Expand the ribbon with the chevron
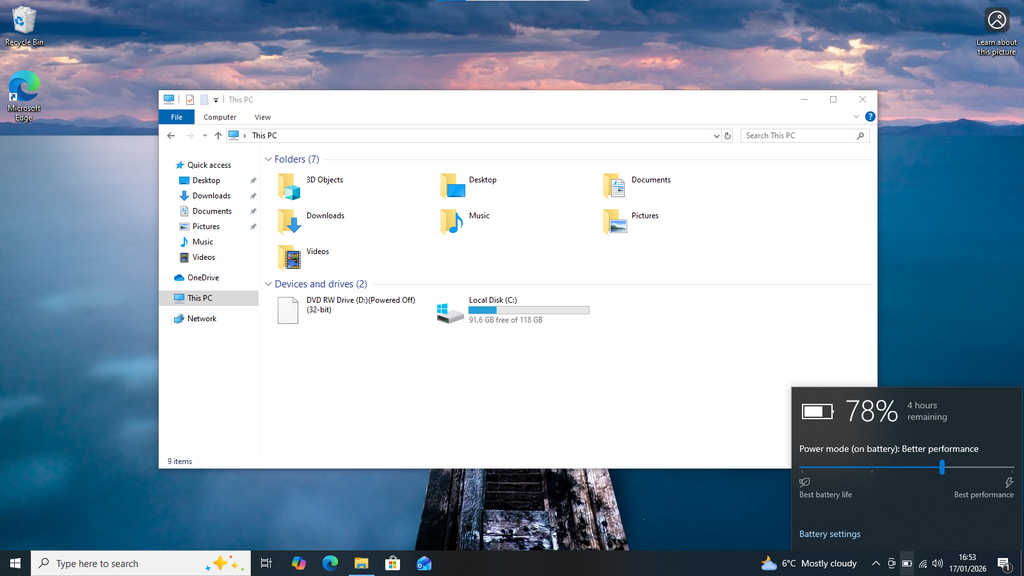The width and height of the screenshot is (1024, 576). coord(857,117)
